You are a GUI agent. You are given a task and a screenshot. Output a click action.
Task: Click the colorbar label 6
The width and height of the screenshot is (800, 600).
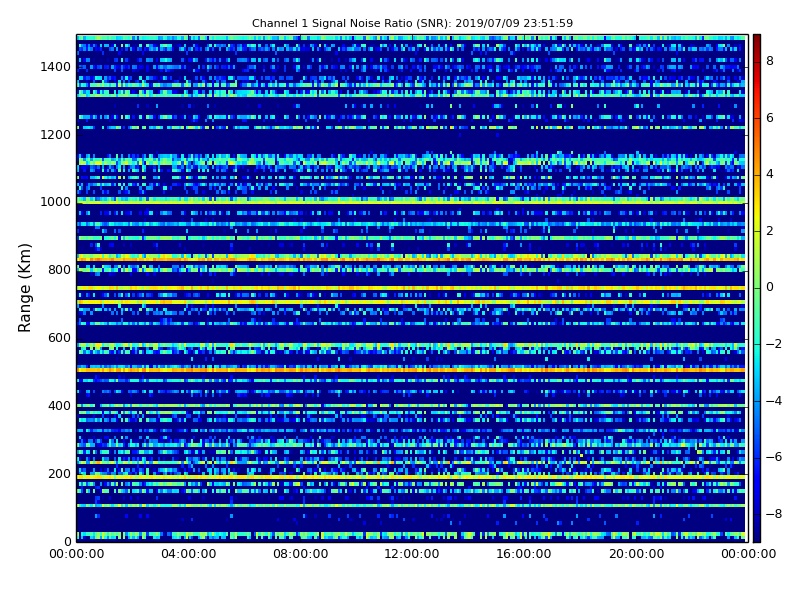(770, 118)
